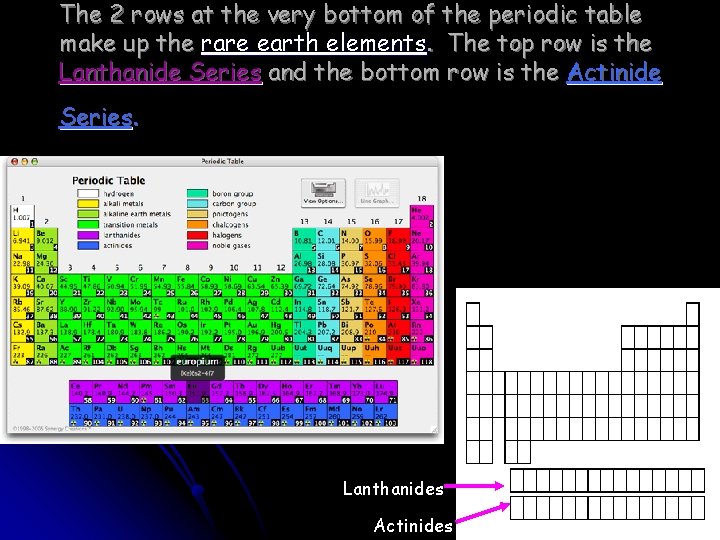Click the potassium K element cell
This screenshot has height=540, width=720.
coord(22,285)
